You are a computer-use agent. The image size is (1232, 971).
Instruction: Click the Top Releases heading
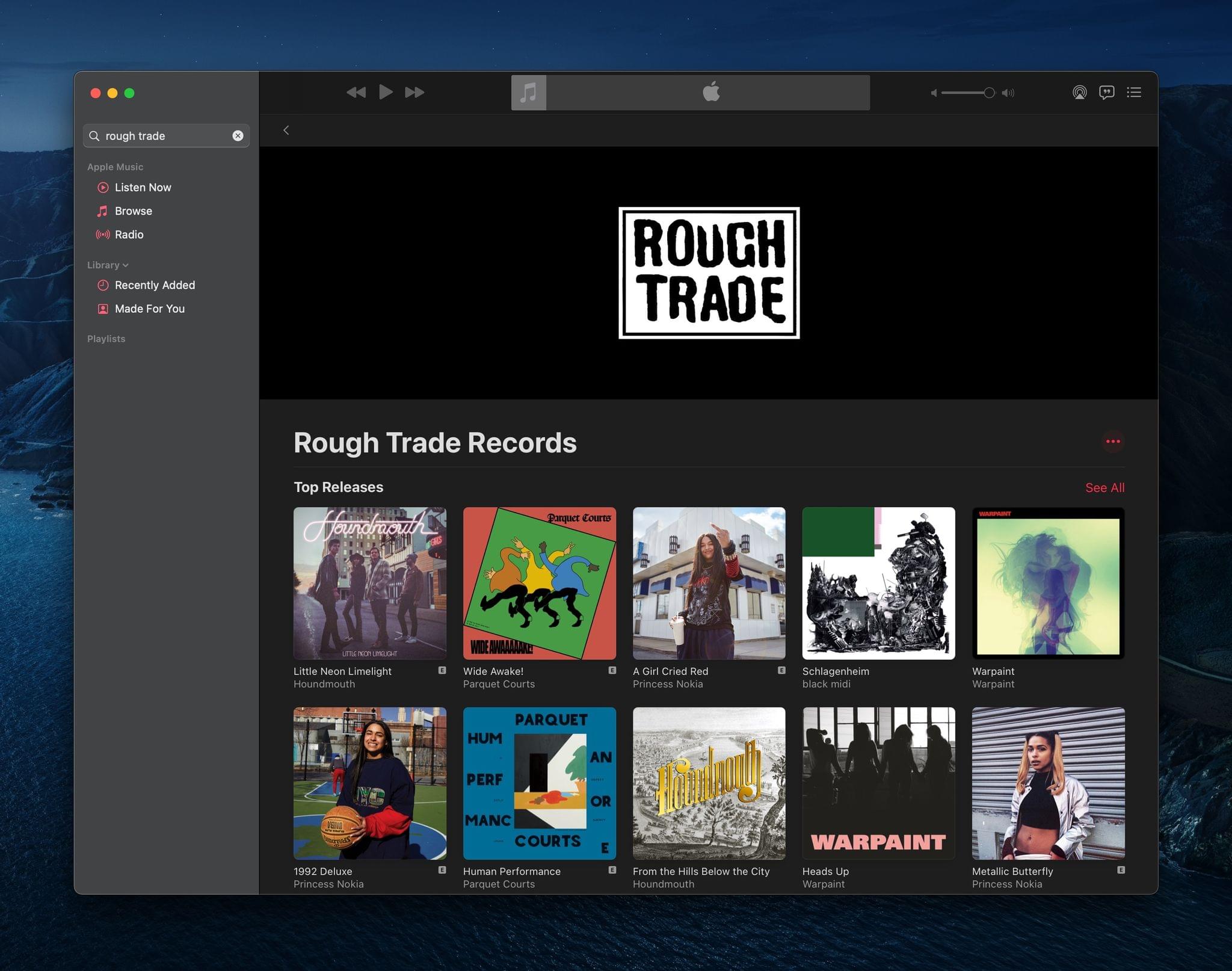pos(338,487)
